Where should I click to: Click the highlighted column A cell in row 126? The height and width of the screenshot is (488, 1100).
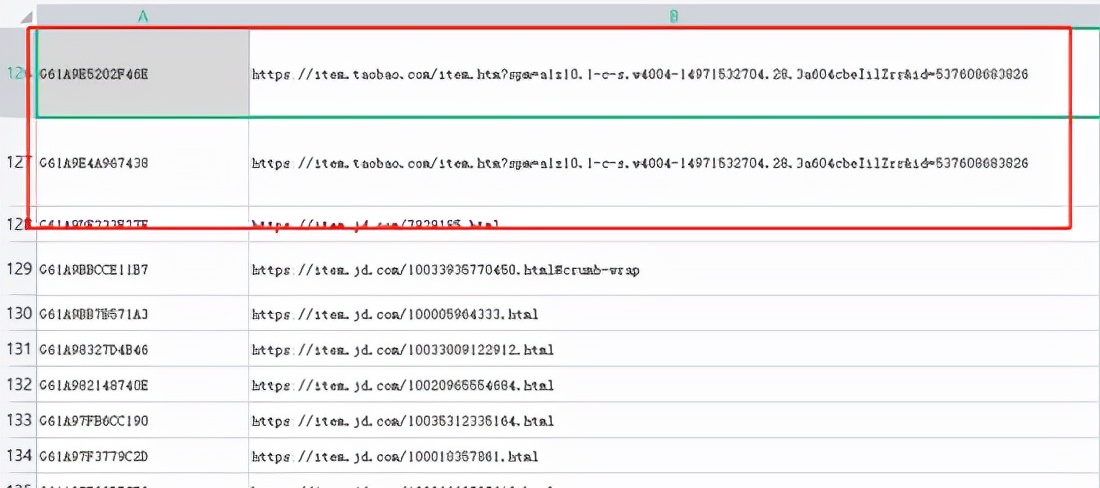[x=142, y=73]
